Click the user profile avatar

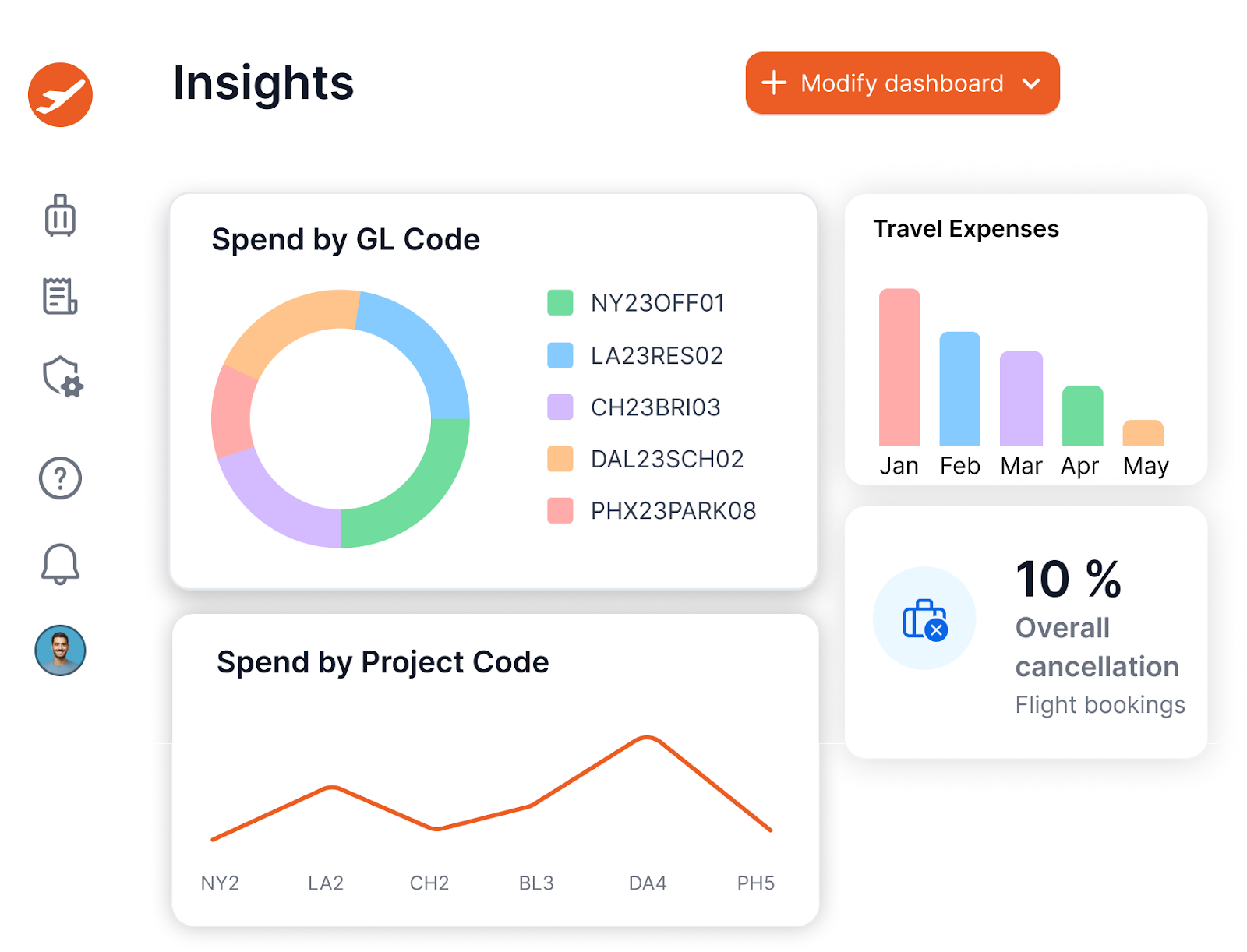tap(60, 650)
